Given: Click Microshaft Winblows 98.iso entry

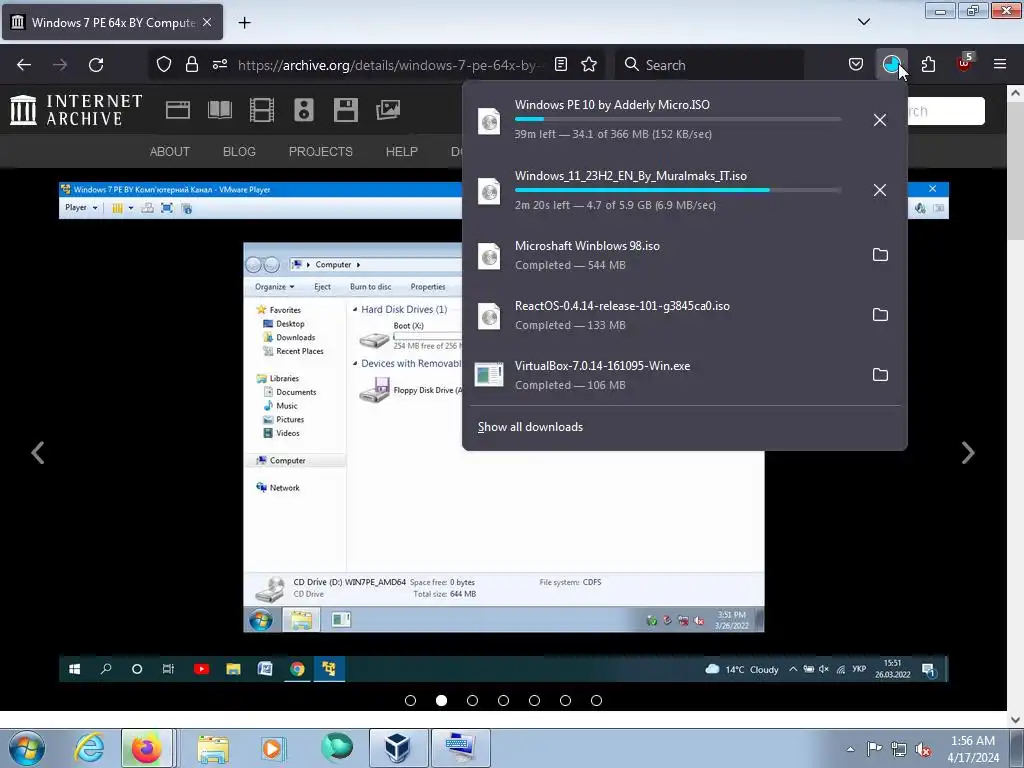Looking at the screenshot, I should [x=660, y=255].
